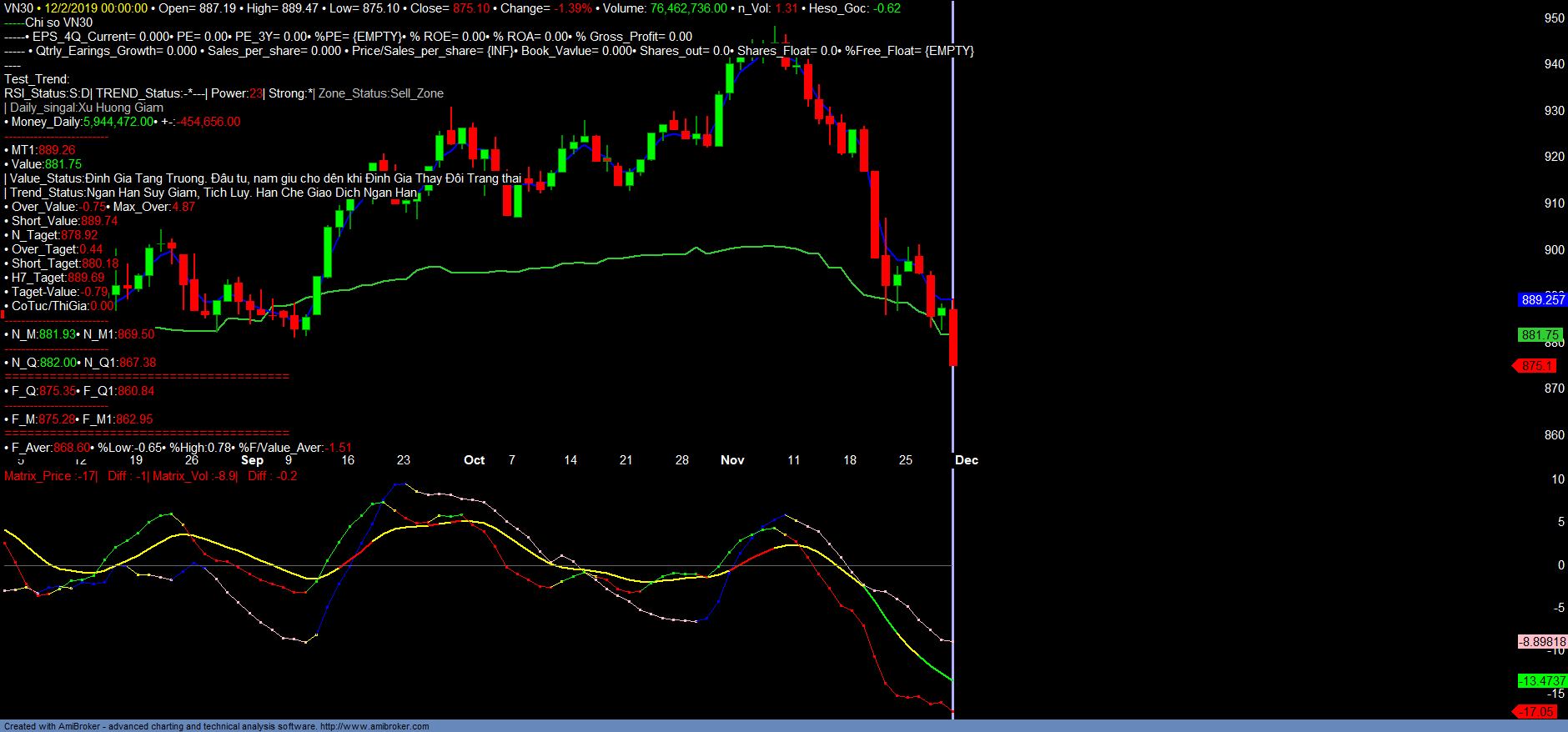1568x732 pixels.
Task: Click the red 875.1 close price label
Action: point(1536,366)
